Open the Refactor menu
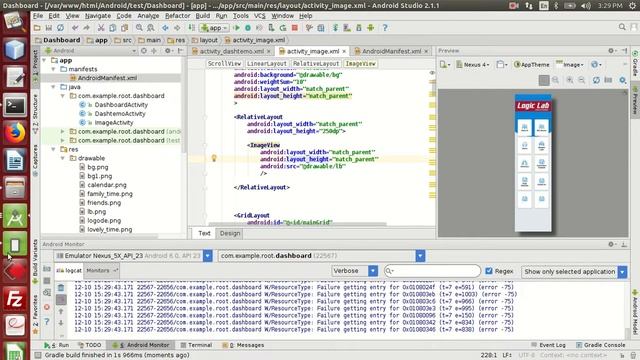 [177, 16]
